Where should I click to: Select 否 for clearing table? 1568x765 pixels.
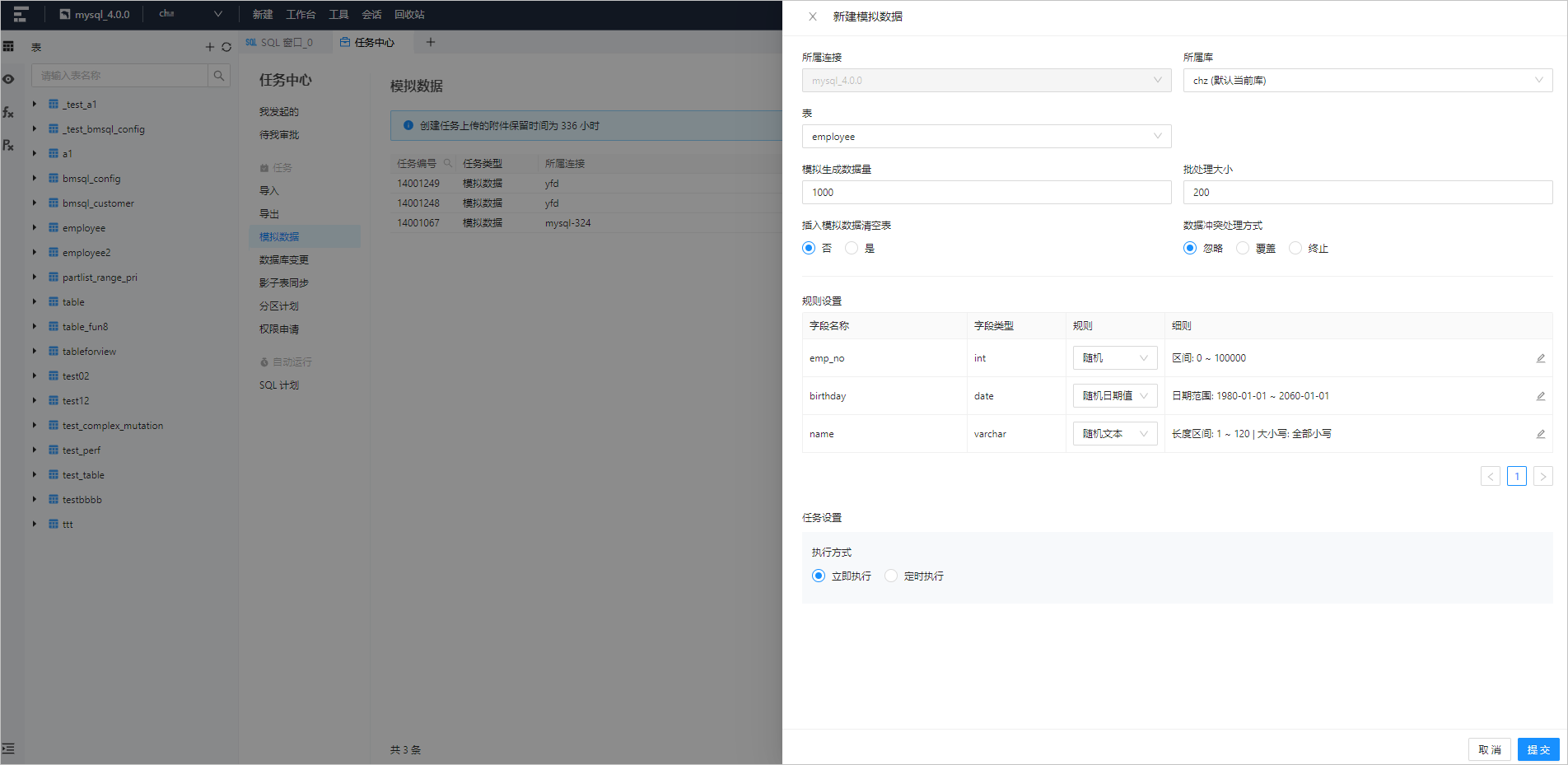[x=809, y=248]
